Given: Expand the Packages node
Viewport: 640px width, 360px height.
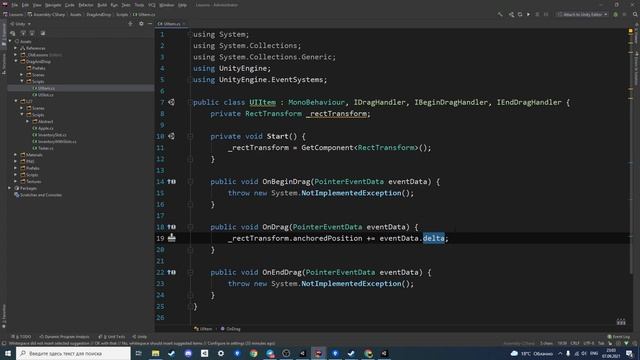Looking at the screenshot, I should point(10,188).
